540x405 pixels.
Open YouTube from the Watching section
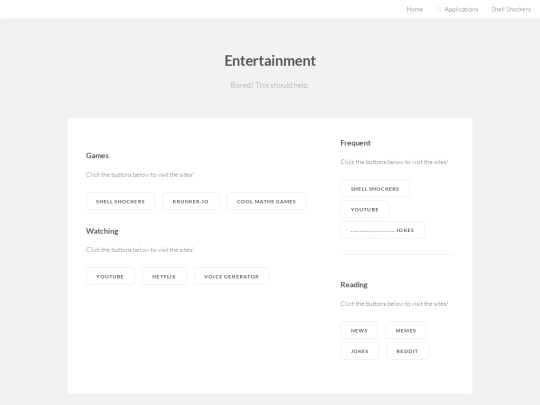pyautogui.click(x=110, y=276)
